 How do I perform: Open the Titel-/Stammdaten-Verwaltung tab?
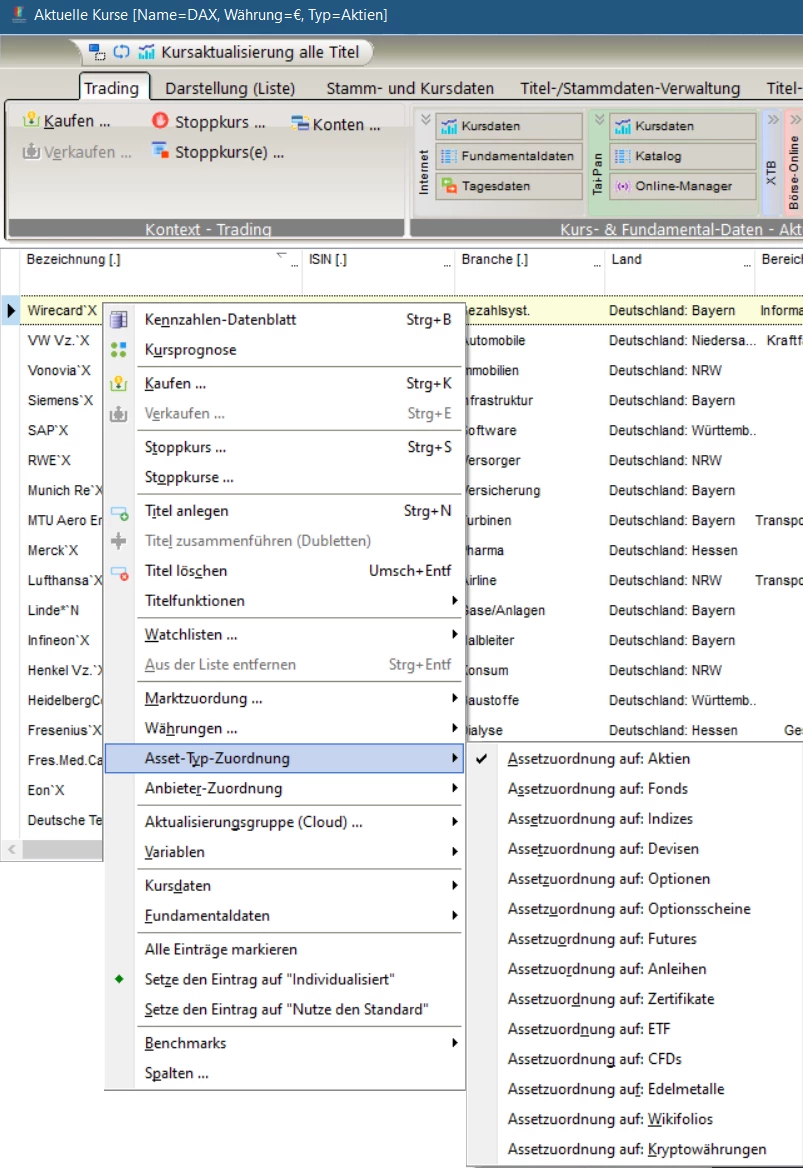630,88
